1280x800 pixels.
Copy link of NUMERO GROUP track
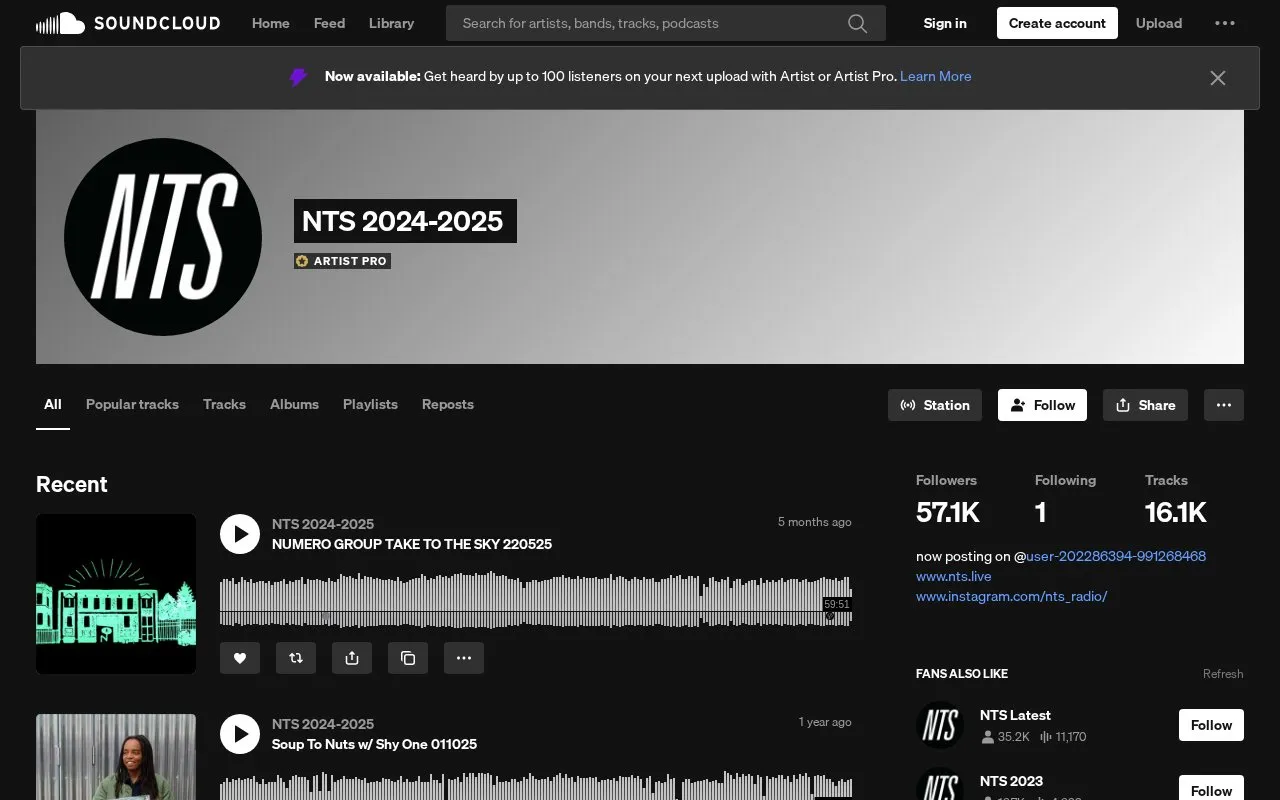click(x=408, y=658)
